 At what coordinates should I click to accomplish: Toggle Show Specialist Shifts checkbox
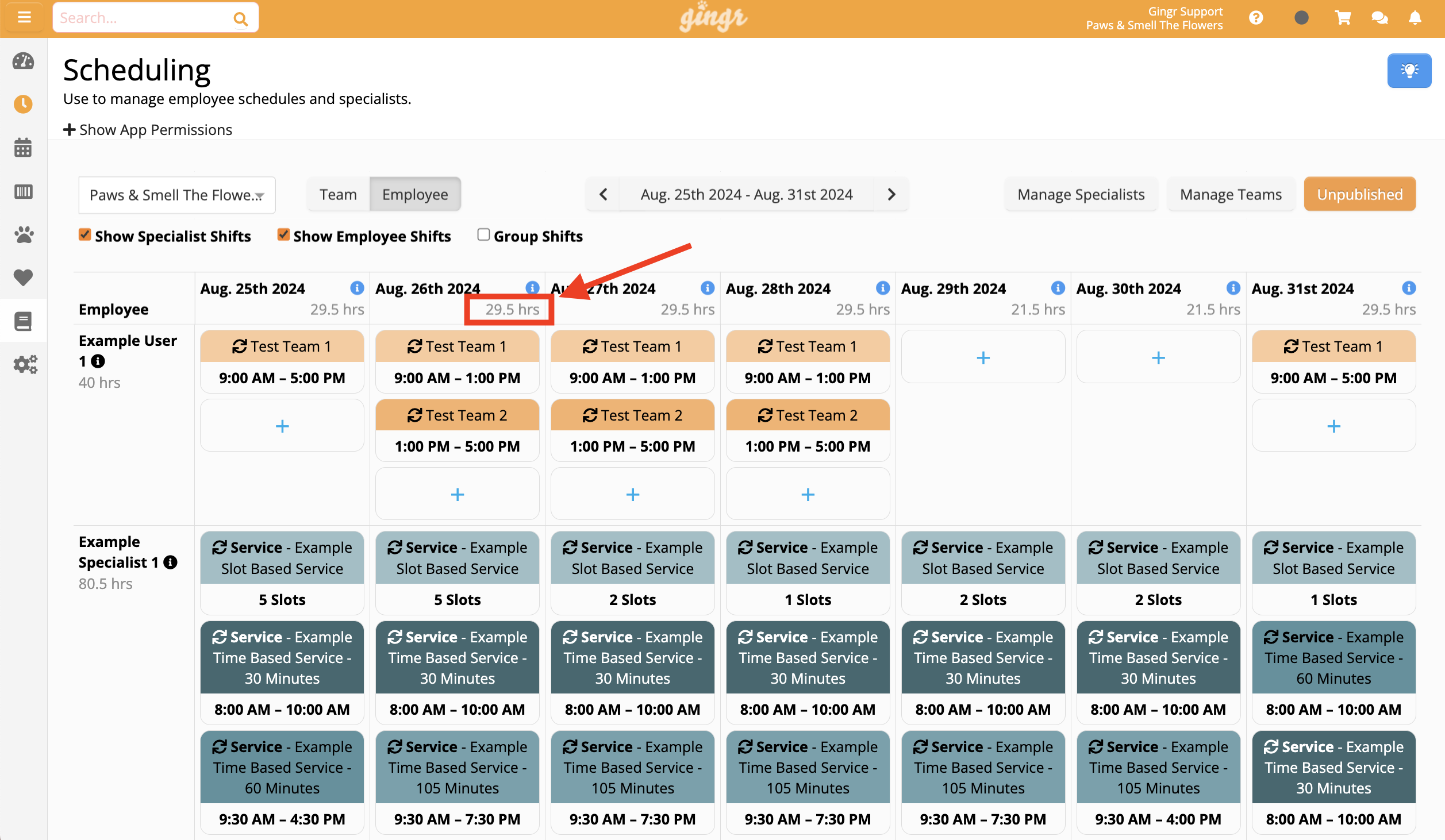point(84,234)
